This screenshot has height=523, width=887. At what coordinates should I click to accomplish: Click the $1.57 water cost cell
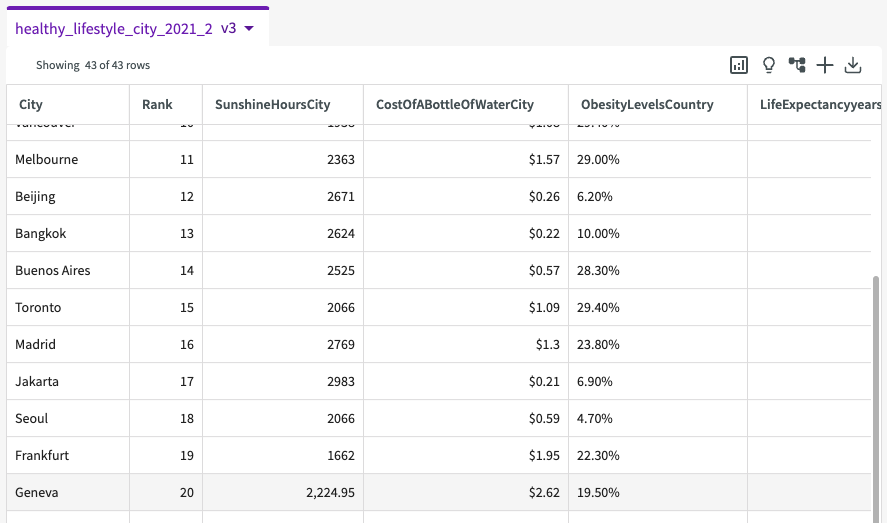(466, 159)
